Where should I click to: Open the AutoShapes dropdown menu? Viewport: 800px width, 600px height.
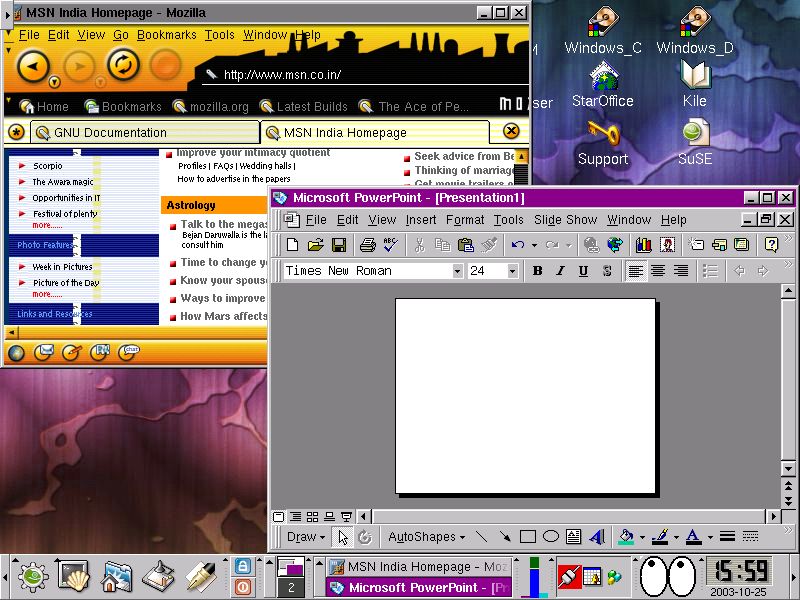click(427, 537)
